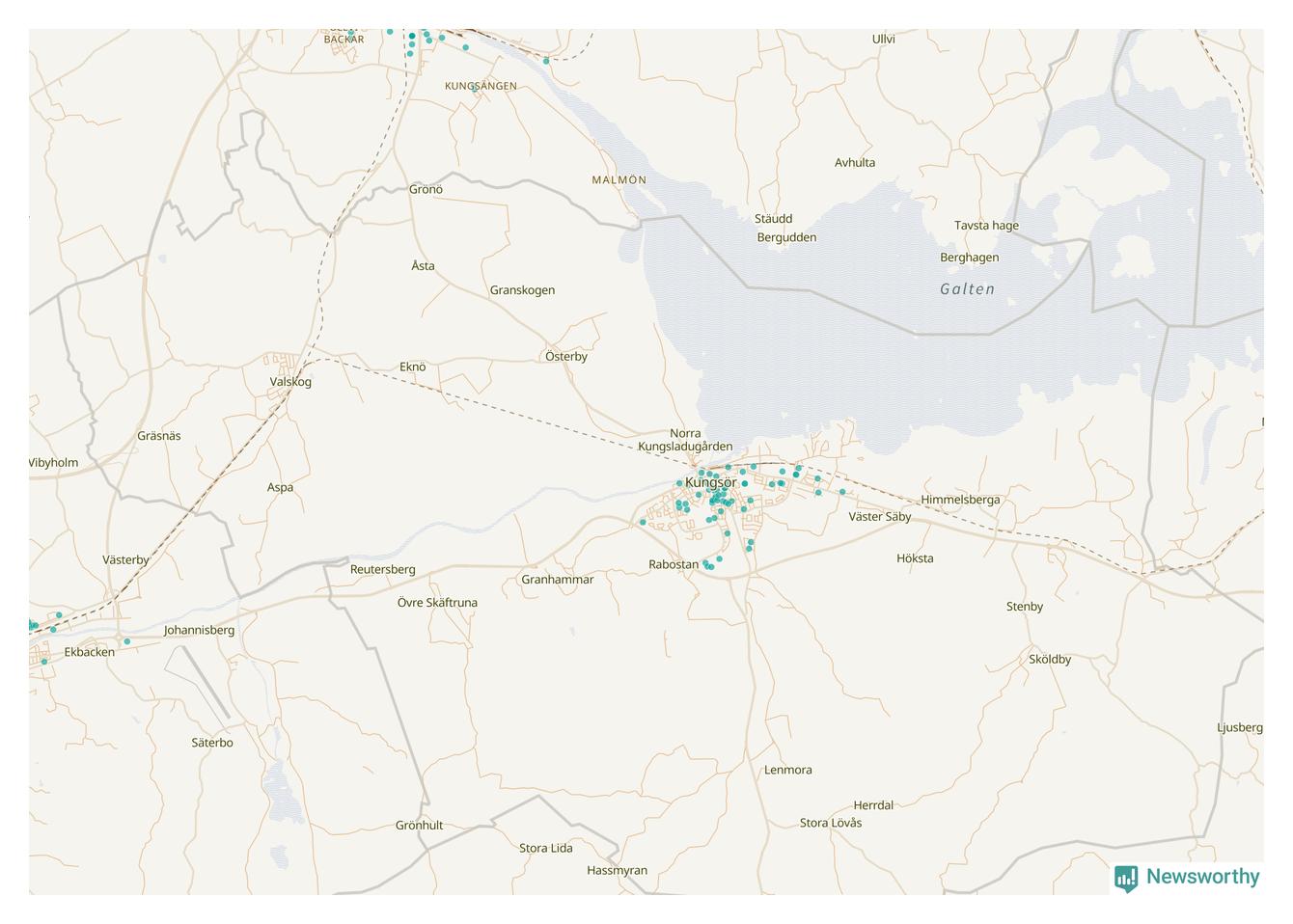Click the Sköldby place label
The image size is (1293, 924).
[1049, 660]
